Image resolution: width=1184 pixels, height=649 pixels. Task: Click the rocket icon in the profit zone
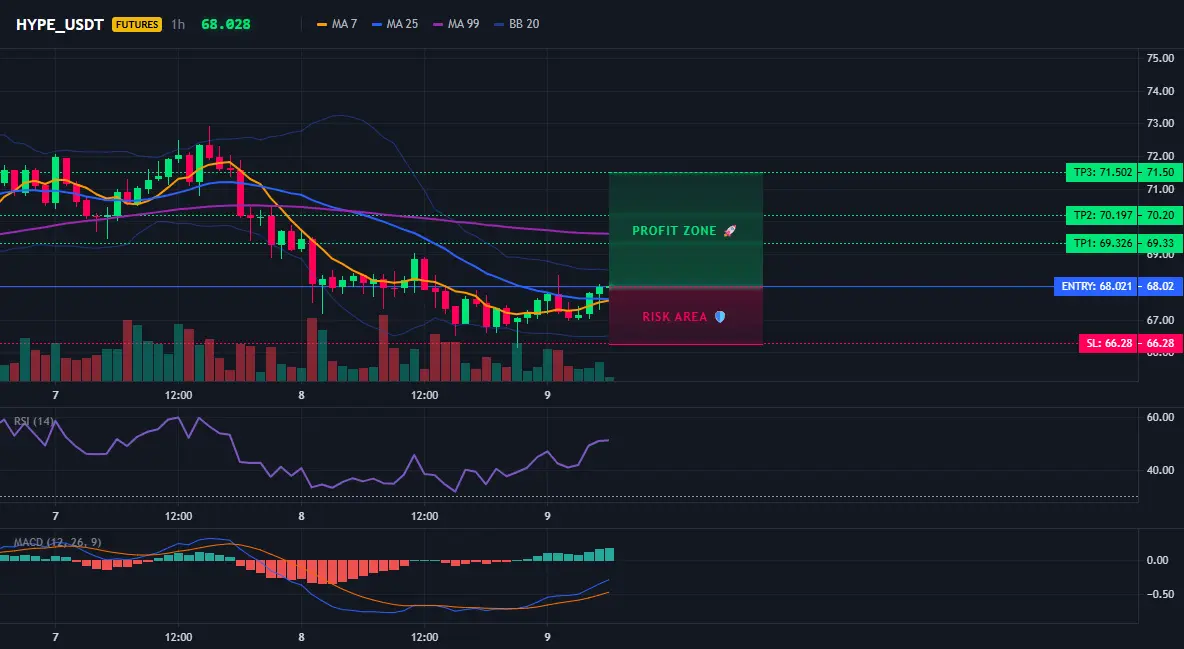[729, 230]
